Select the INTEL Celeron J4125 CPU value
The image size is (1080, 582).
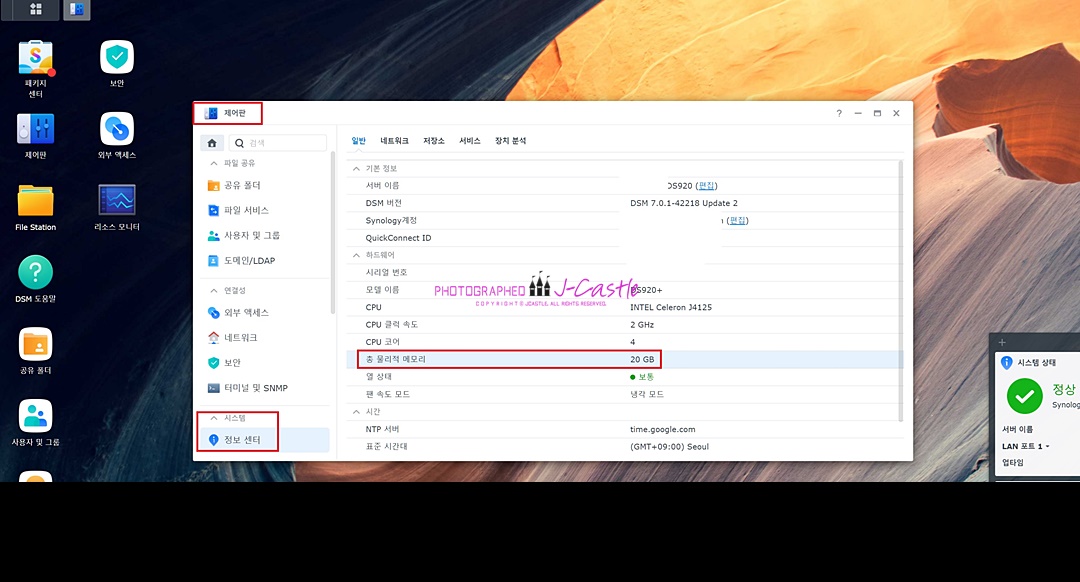pos(671,307)
